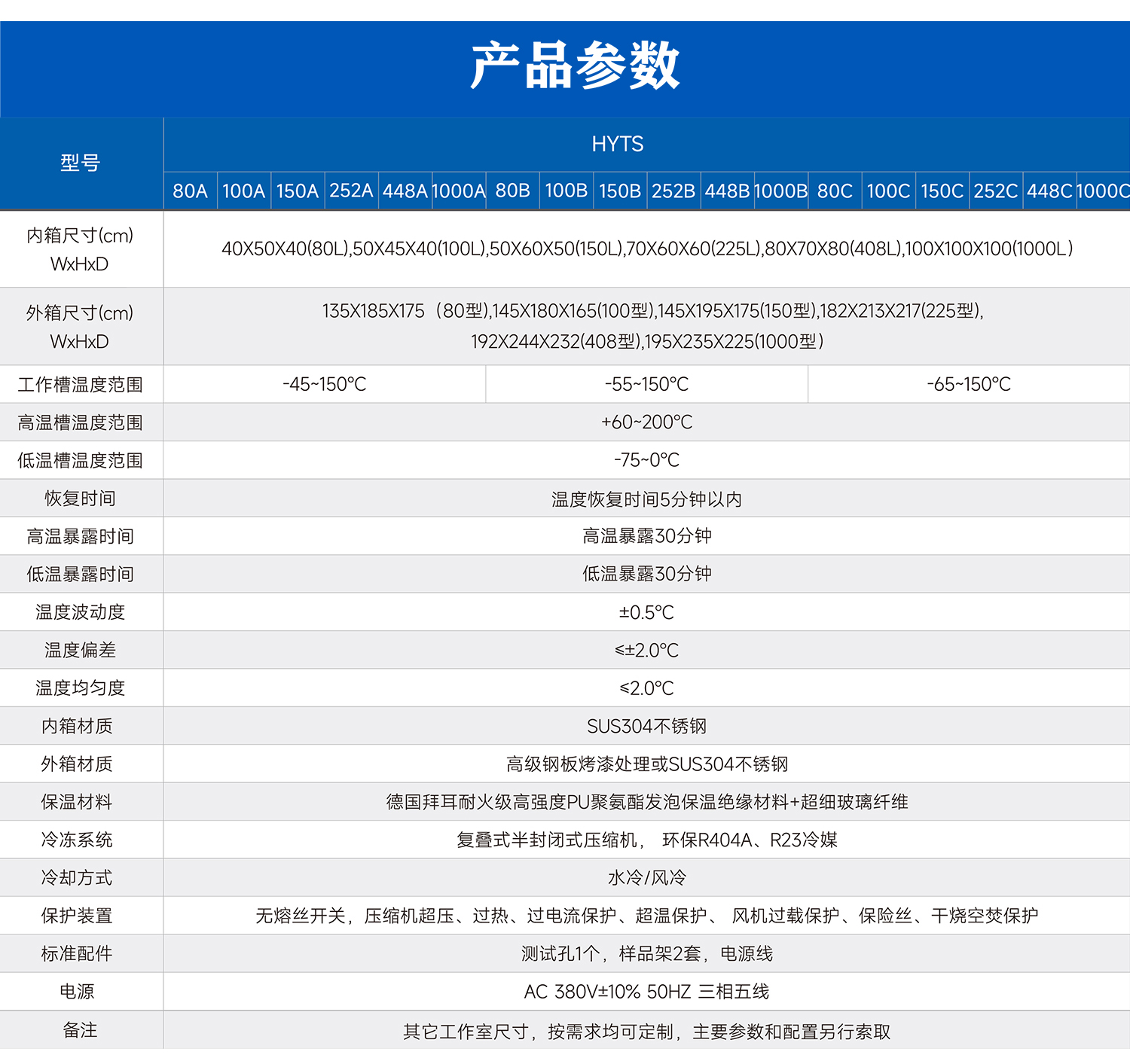The height and width of the screenshot is (1064, 1130).
Task: Click the 恢复时间 row label
Action: 81,498
